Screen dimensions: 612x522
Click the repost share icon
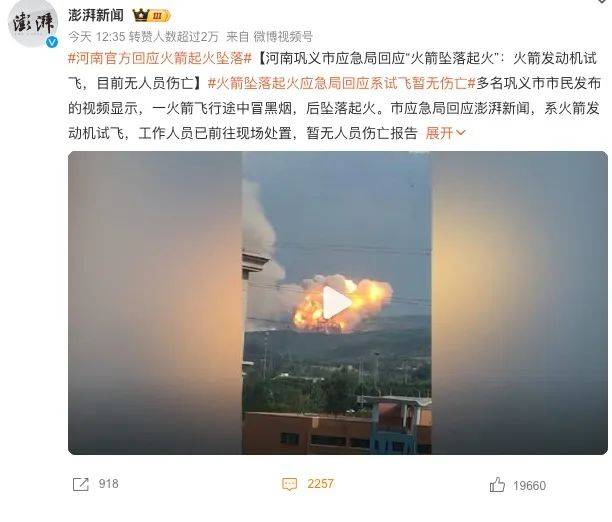click(81, 485)
